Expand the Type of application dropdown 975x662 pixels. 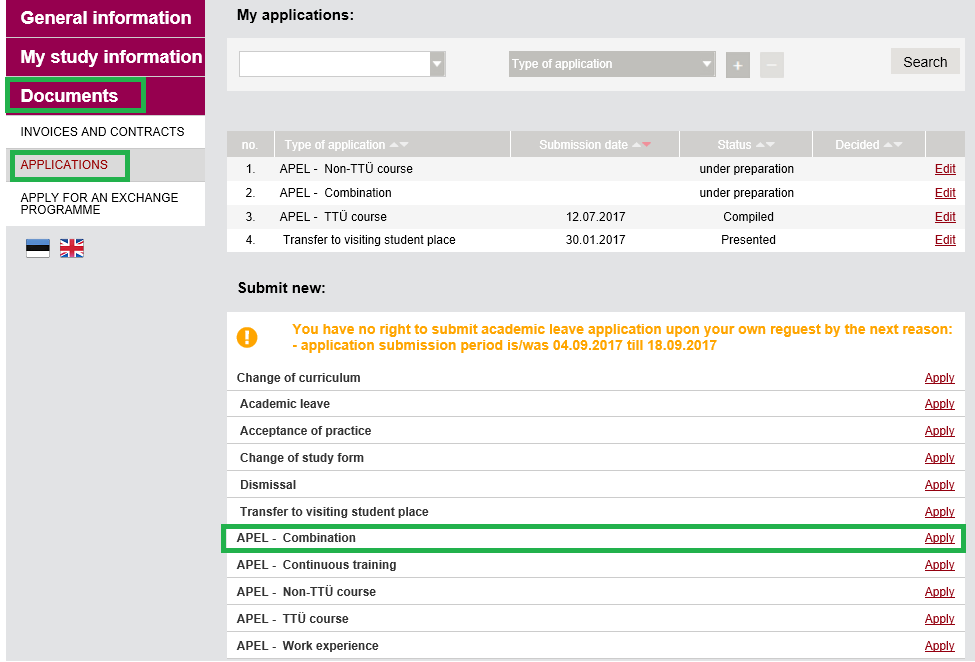[x=612, y=64]
